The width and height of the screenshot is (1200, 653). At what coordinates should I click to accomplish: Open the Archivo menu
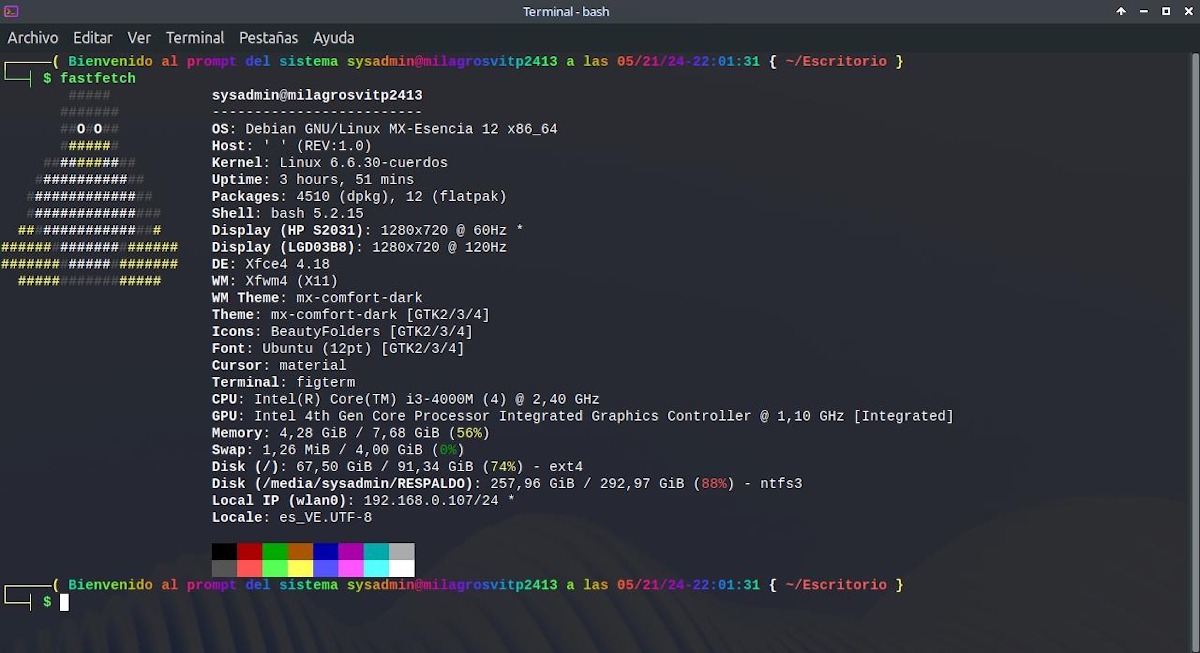[x=33, y=38]
